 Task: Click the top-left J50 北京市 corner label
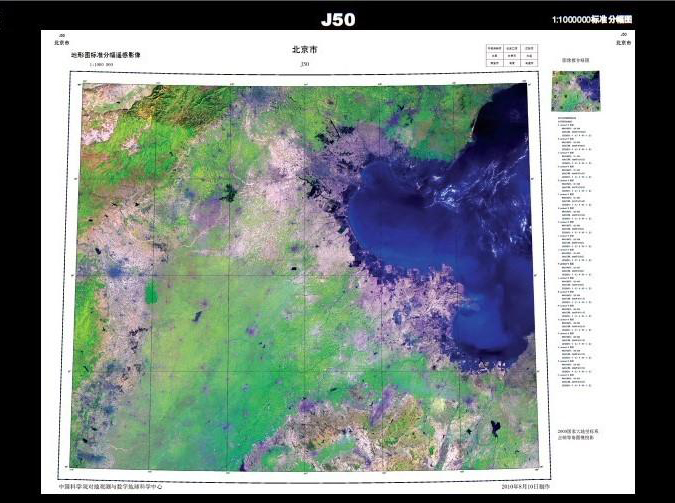(x=62, y=40)
